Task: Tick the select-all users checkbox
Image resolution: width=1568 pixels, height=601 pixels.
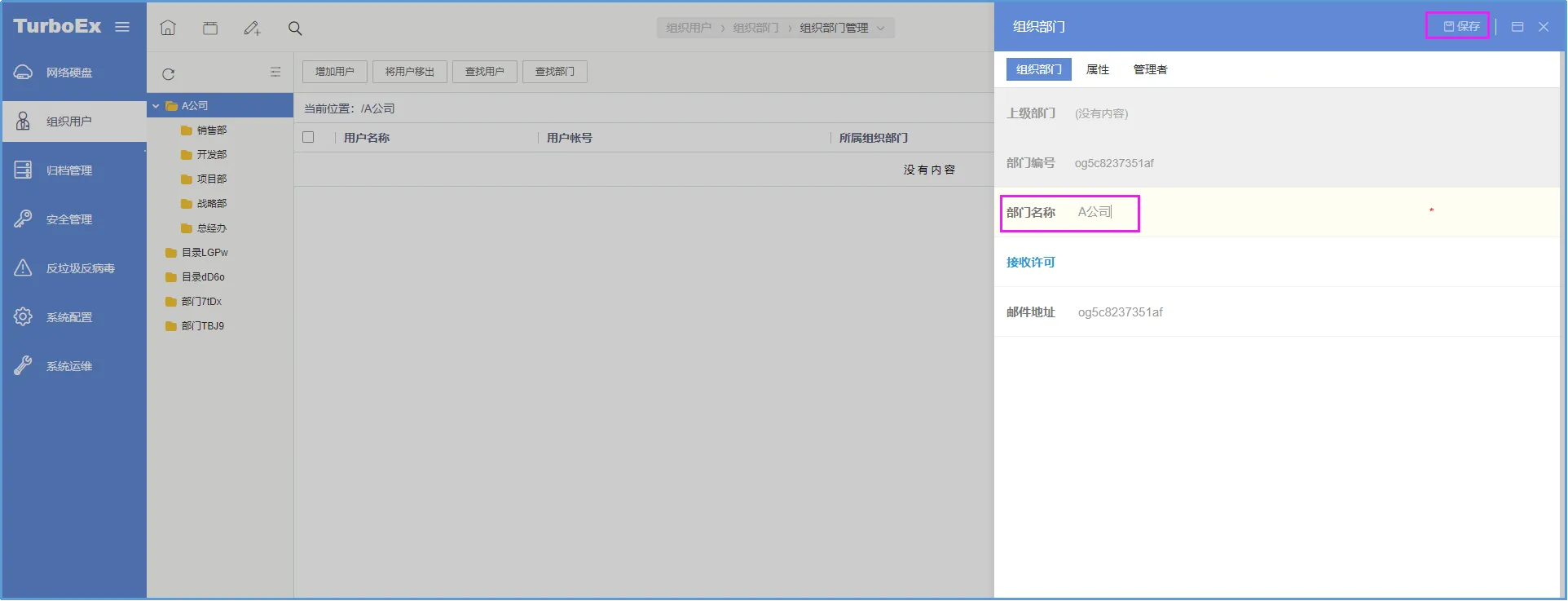Action: pyautogui.click(x=308, y=137)
